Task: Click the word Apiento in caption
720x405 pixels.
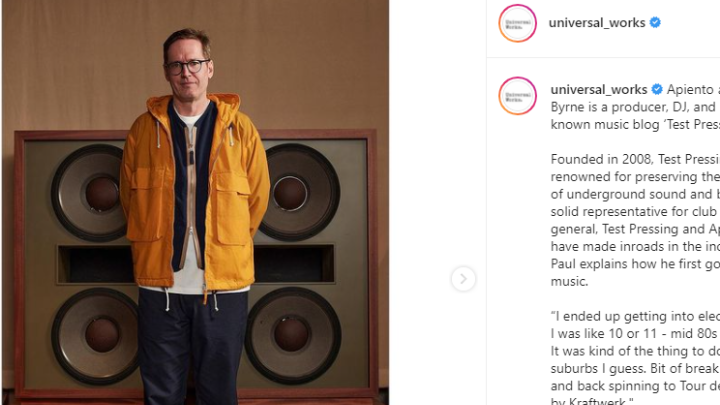Action: pyautogui.click(x=690, y=89)
